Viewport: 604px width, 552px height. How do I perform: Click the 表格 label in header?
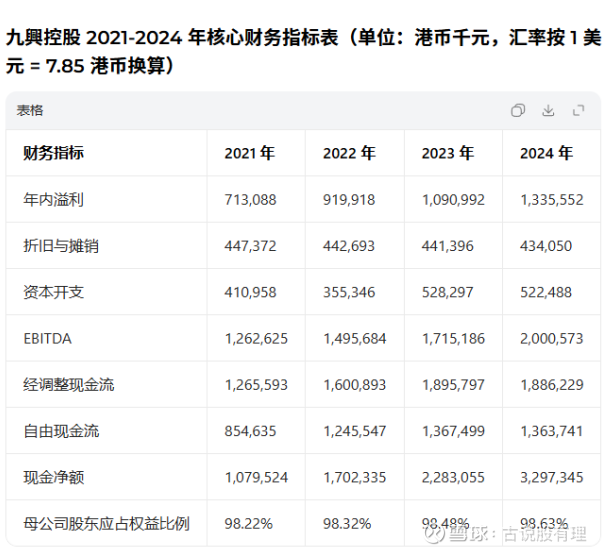[x=30, y=111]
